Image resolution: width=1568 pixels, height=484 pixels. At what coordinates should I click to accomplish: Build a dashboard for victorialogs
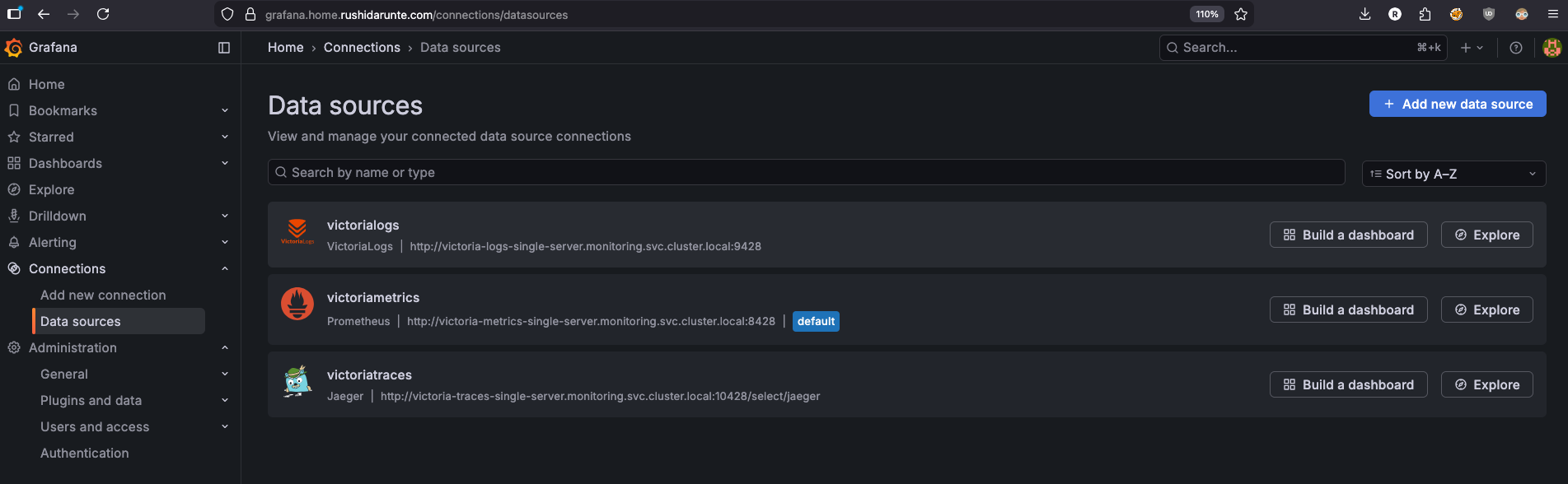pyautogui.click(x=1348, y=235)
